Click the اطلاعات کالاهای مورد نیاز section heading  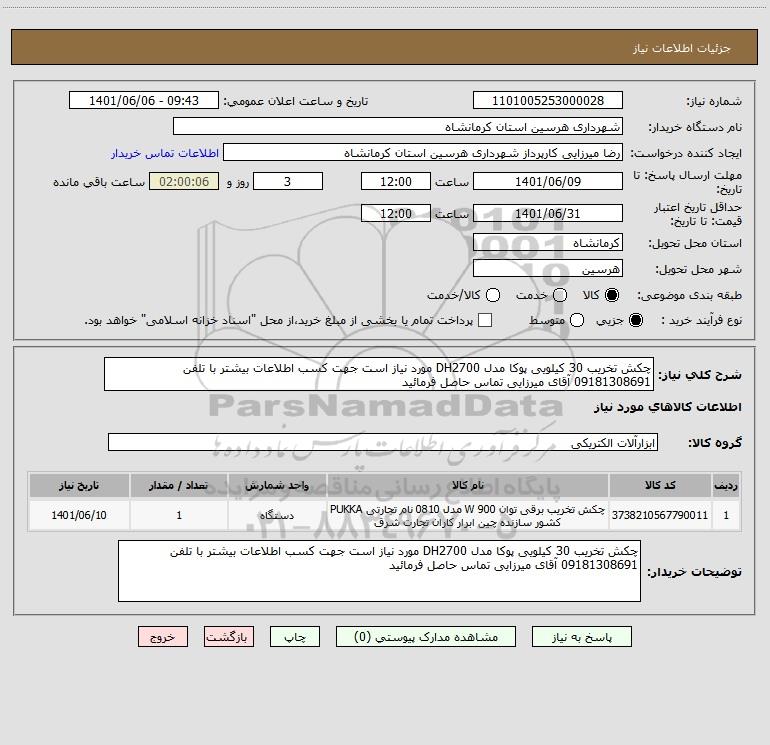point(668,407)
